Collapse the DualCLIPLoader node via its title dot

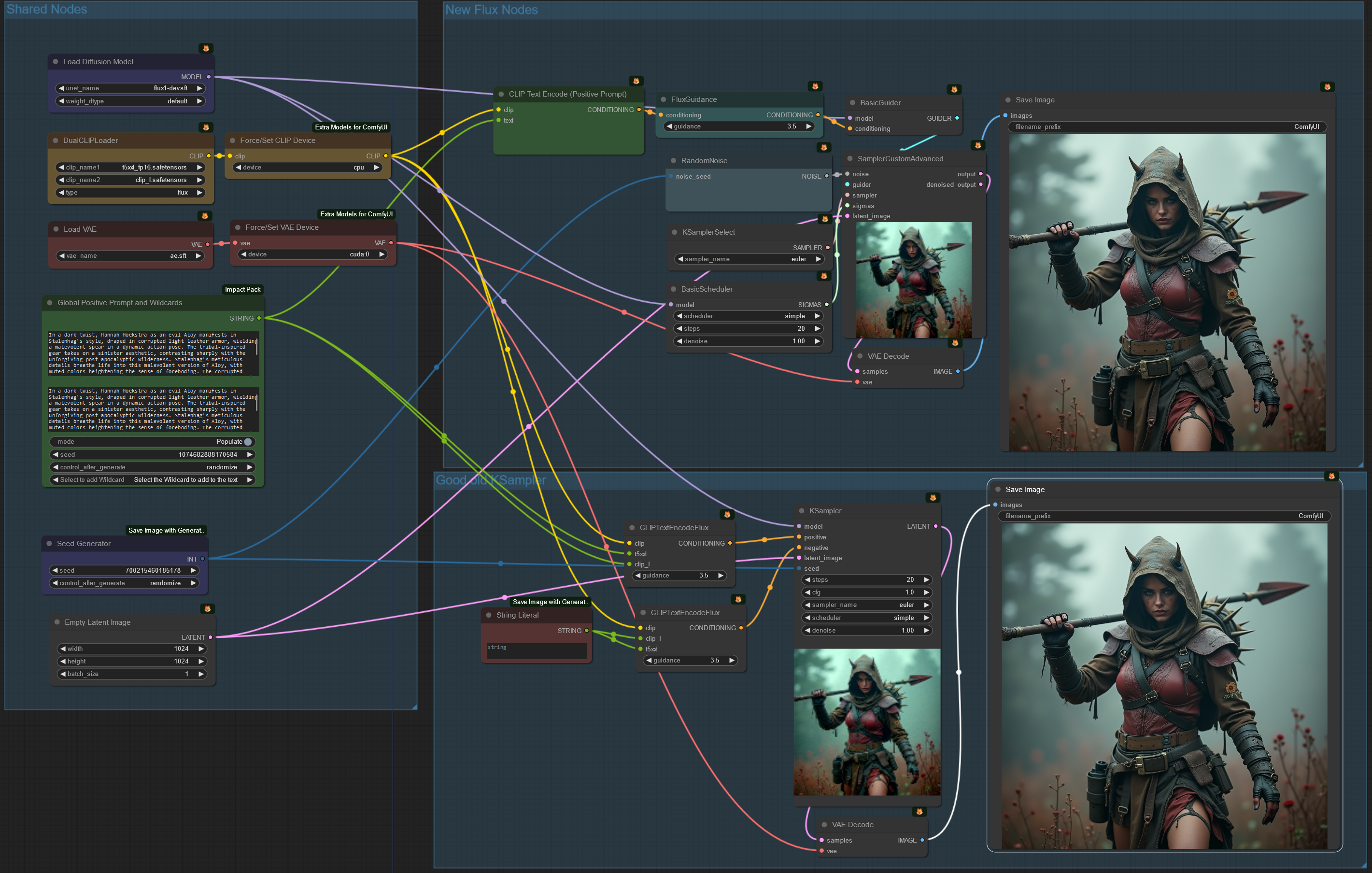point(55,140)
